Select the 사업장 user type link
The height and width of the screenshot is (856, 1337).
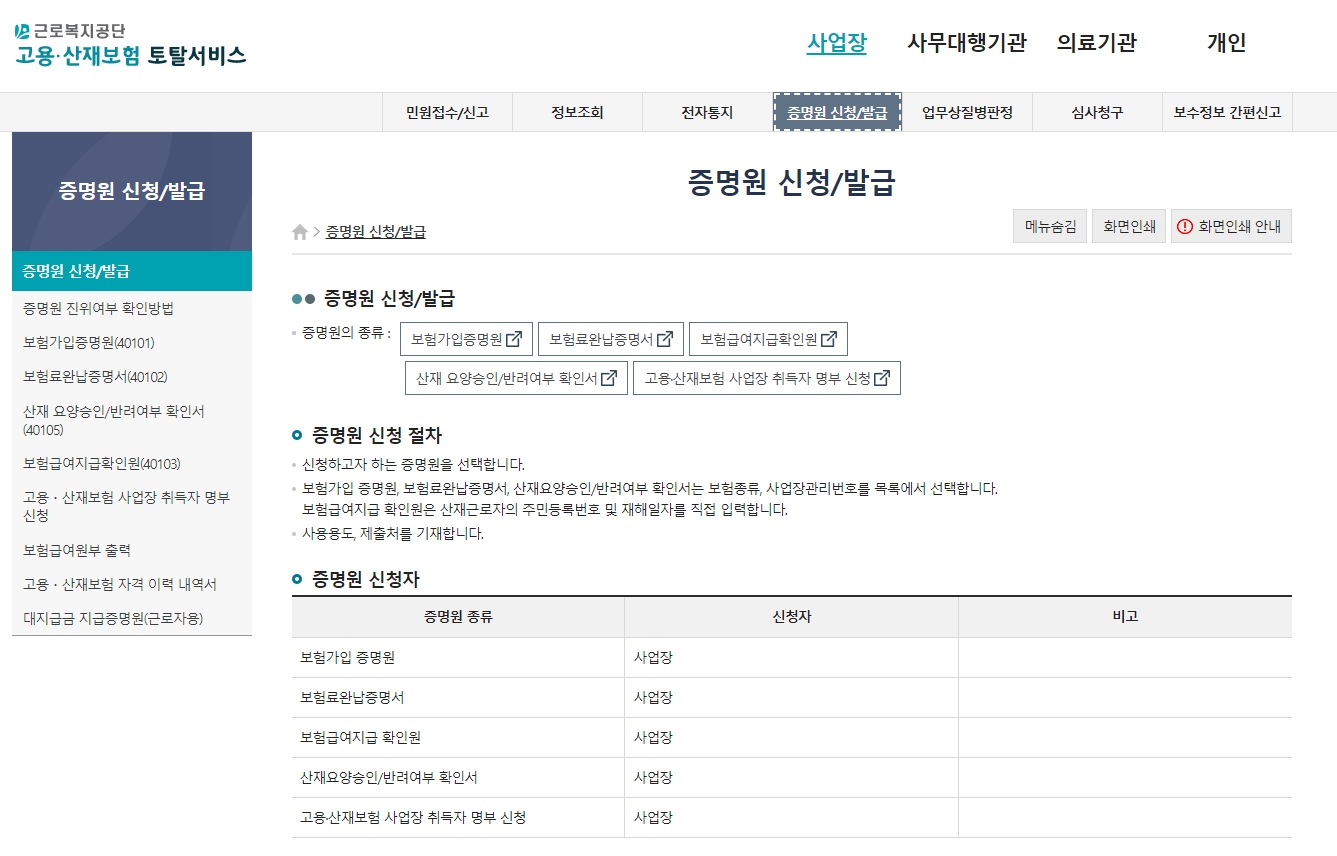click(x=838, y=43)
